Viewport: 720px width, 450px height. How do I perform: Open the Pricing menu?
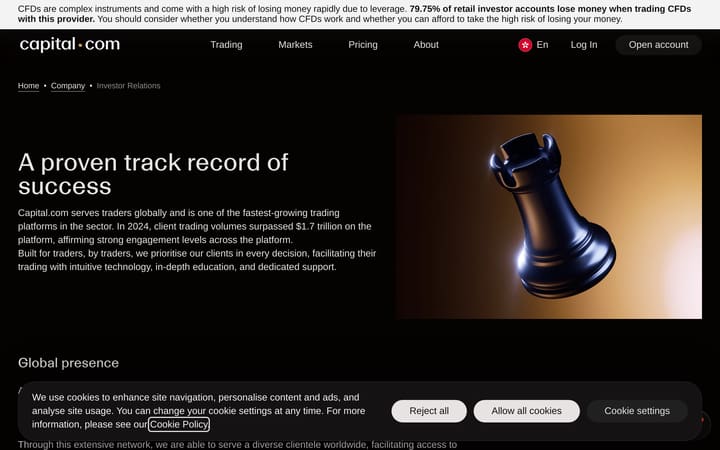click(x=363, y=45)
